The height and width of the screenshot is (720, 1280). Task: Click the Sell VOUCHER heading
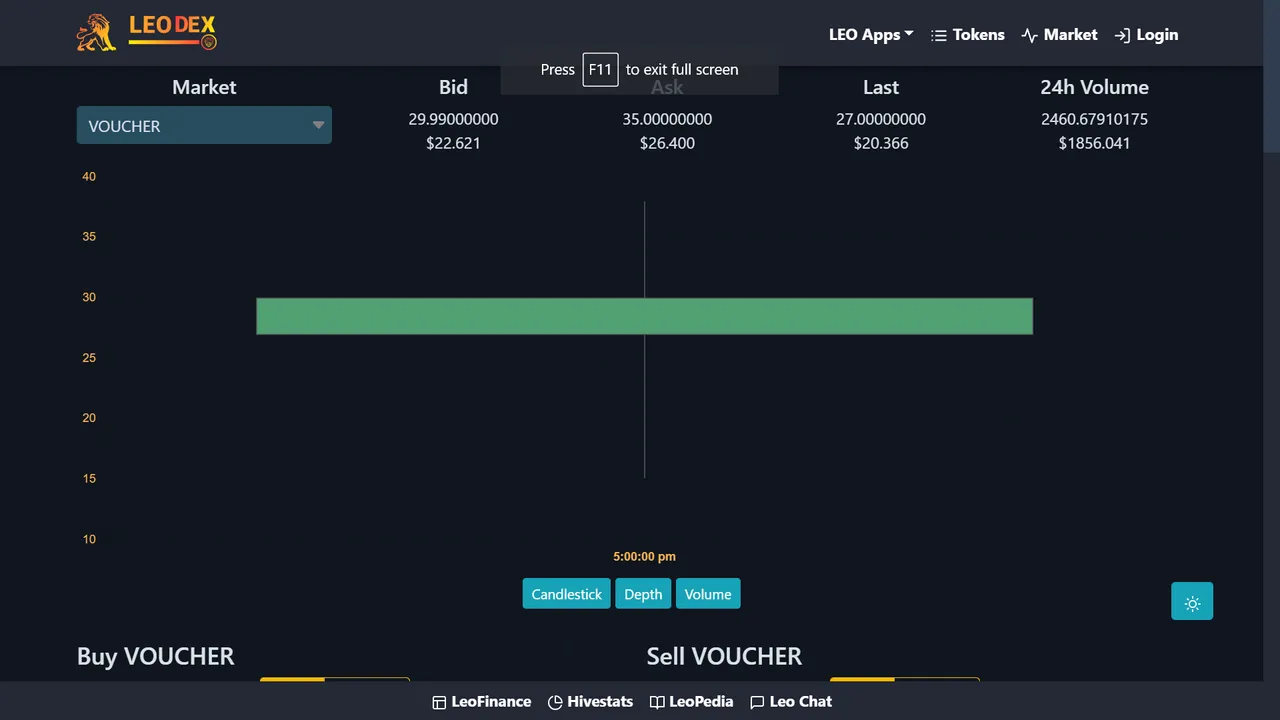[724, 656]
